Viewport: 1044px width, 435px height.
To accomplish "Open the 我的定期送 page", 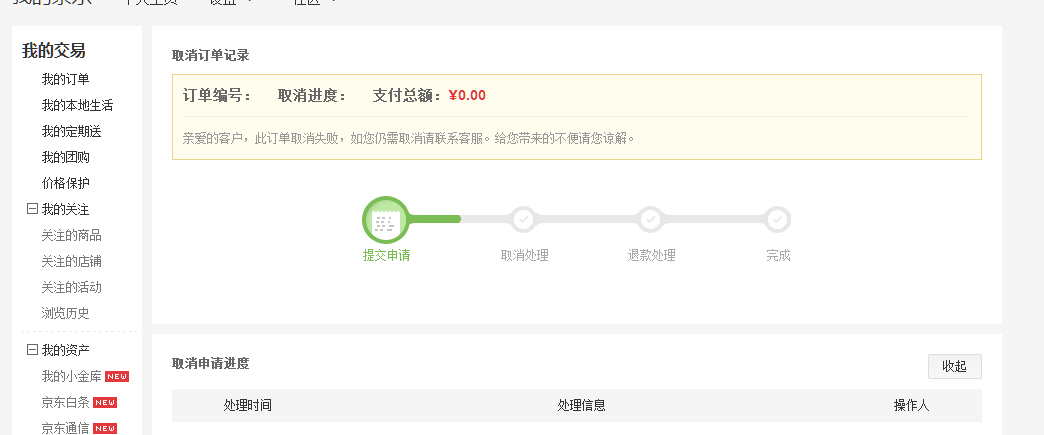I will [71, 131].
